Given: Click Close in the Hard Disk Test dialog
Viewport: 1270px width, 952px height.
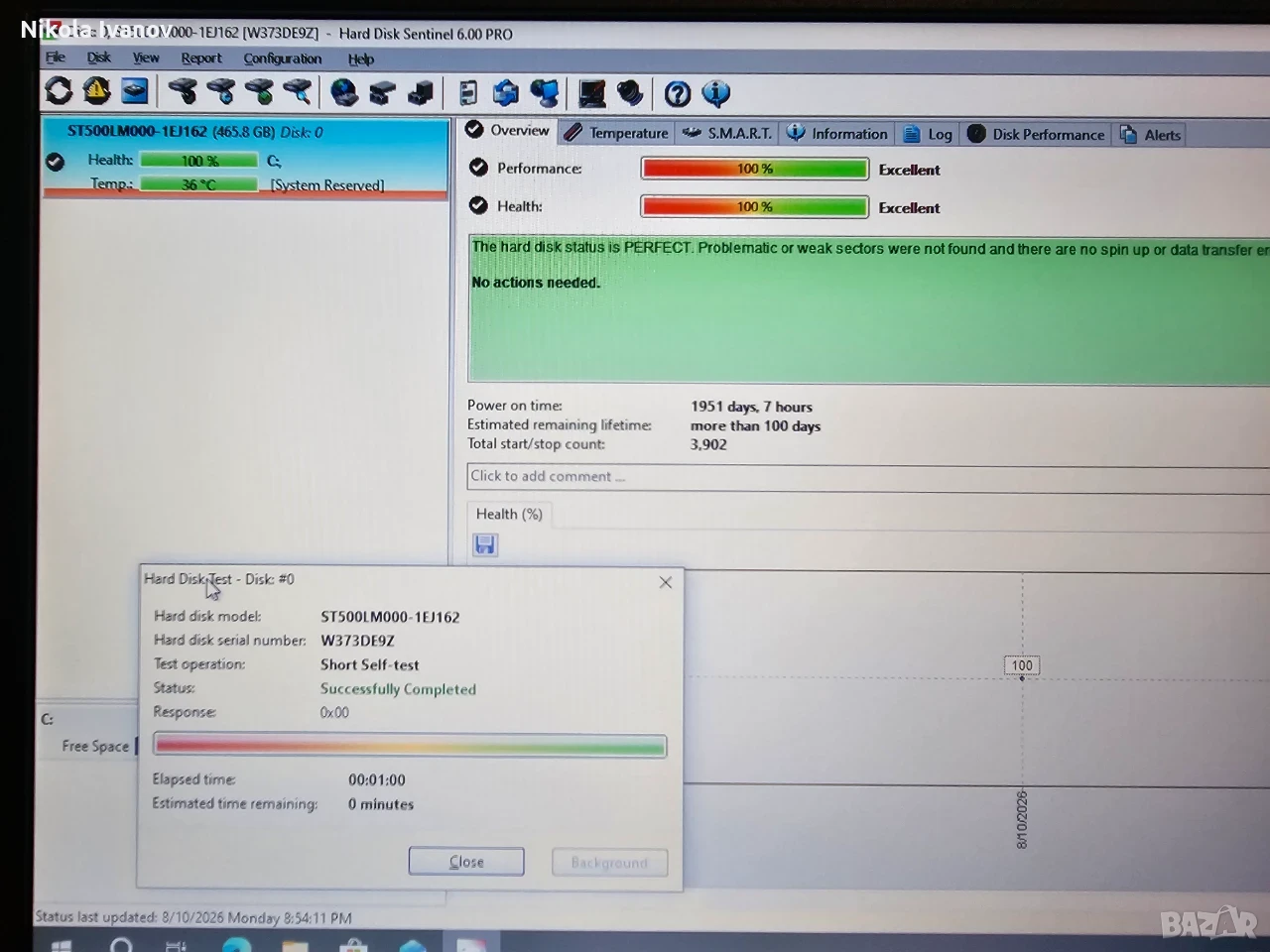Looking at the screenshot, I should pyautogui.click(x=466, y=862).
